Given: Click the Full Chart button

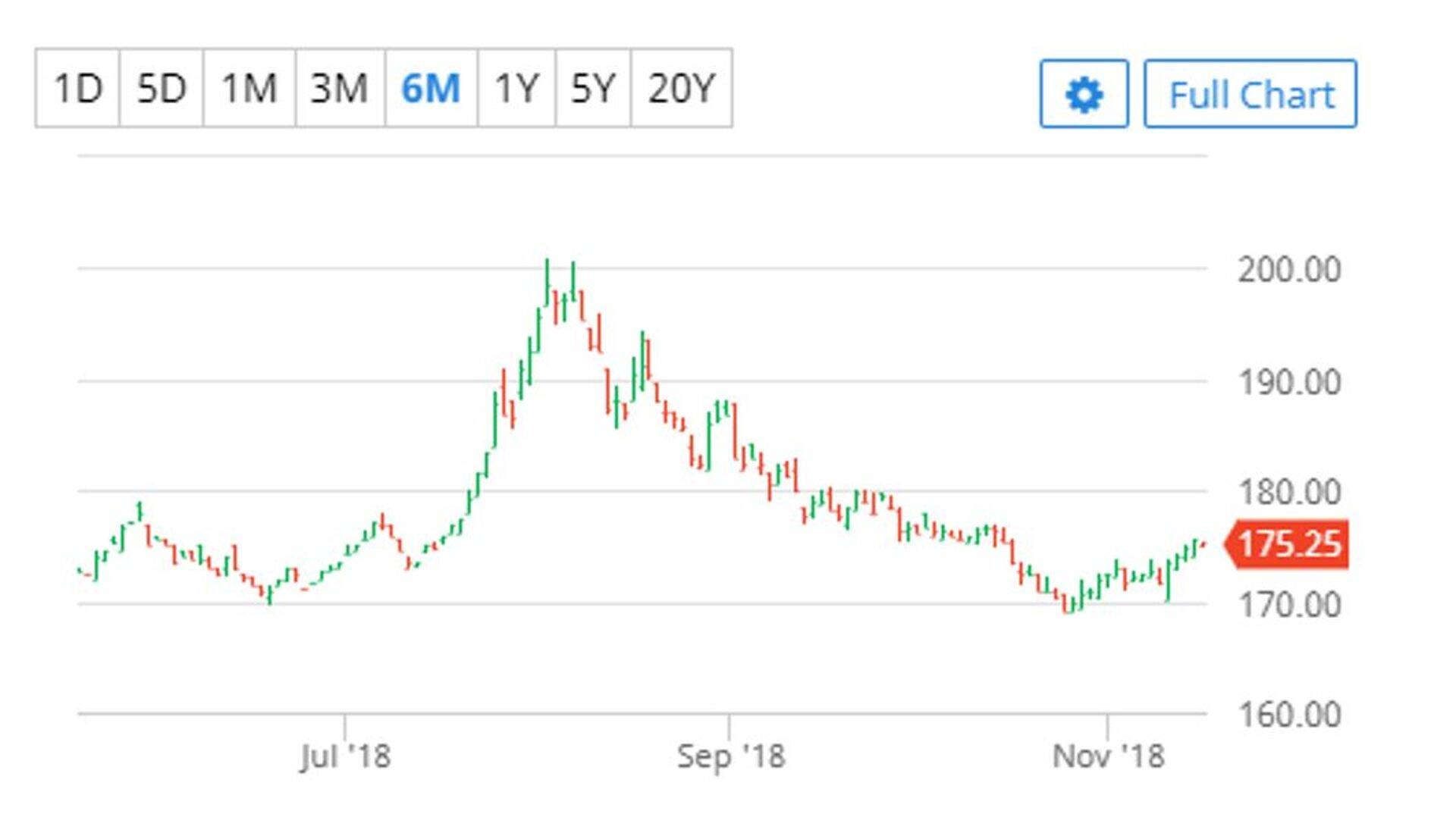Looking at the screenshot, I should tap(1250, 94).
